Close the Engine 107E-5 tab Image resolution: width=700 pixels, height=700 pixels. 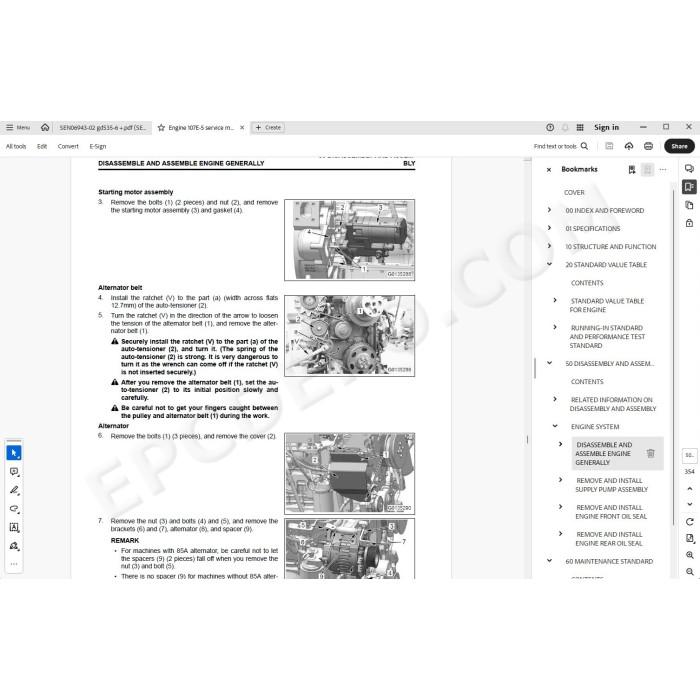pyautogui.click(x=242, y=128)
